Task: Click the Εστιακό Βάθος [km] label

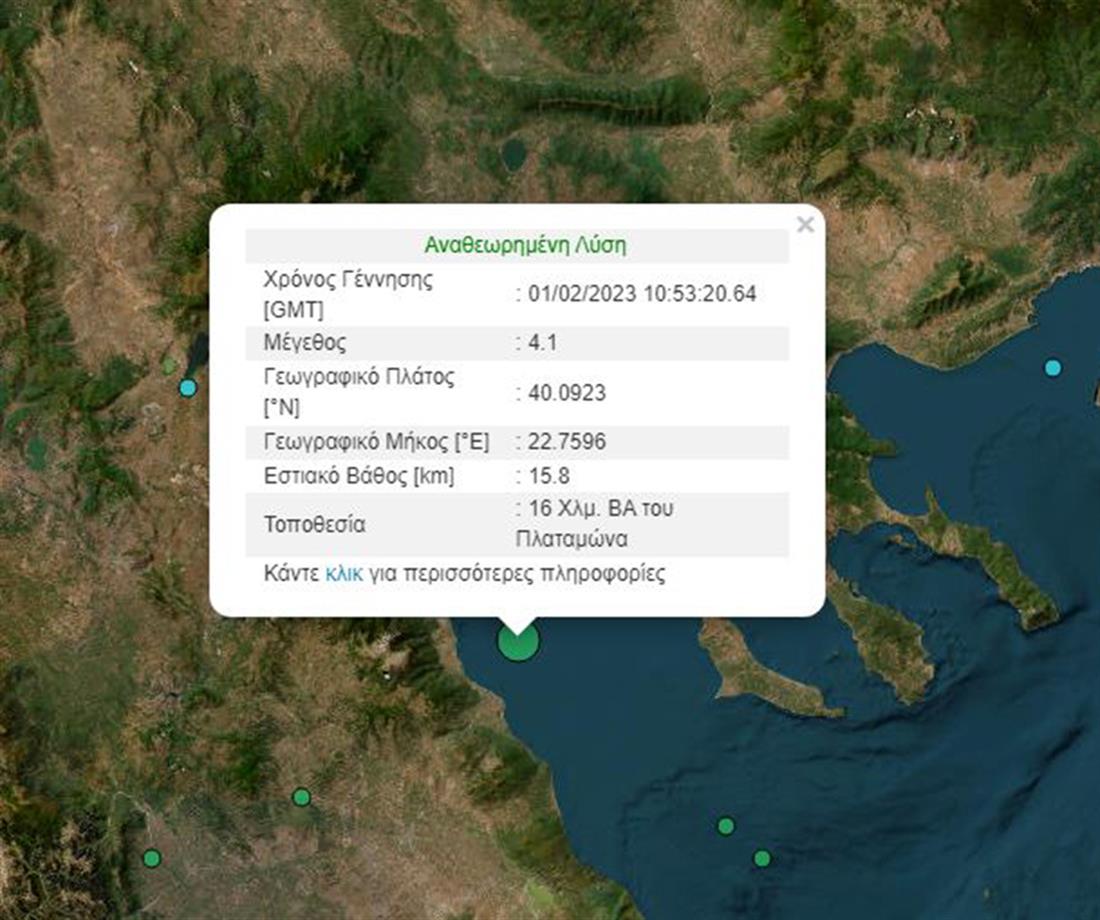Action: 359,476
